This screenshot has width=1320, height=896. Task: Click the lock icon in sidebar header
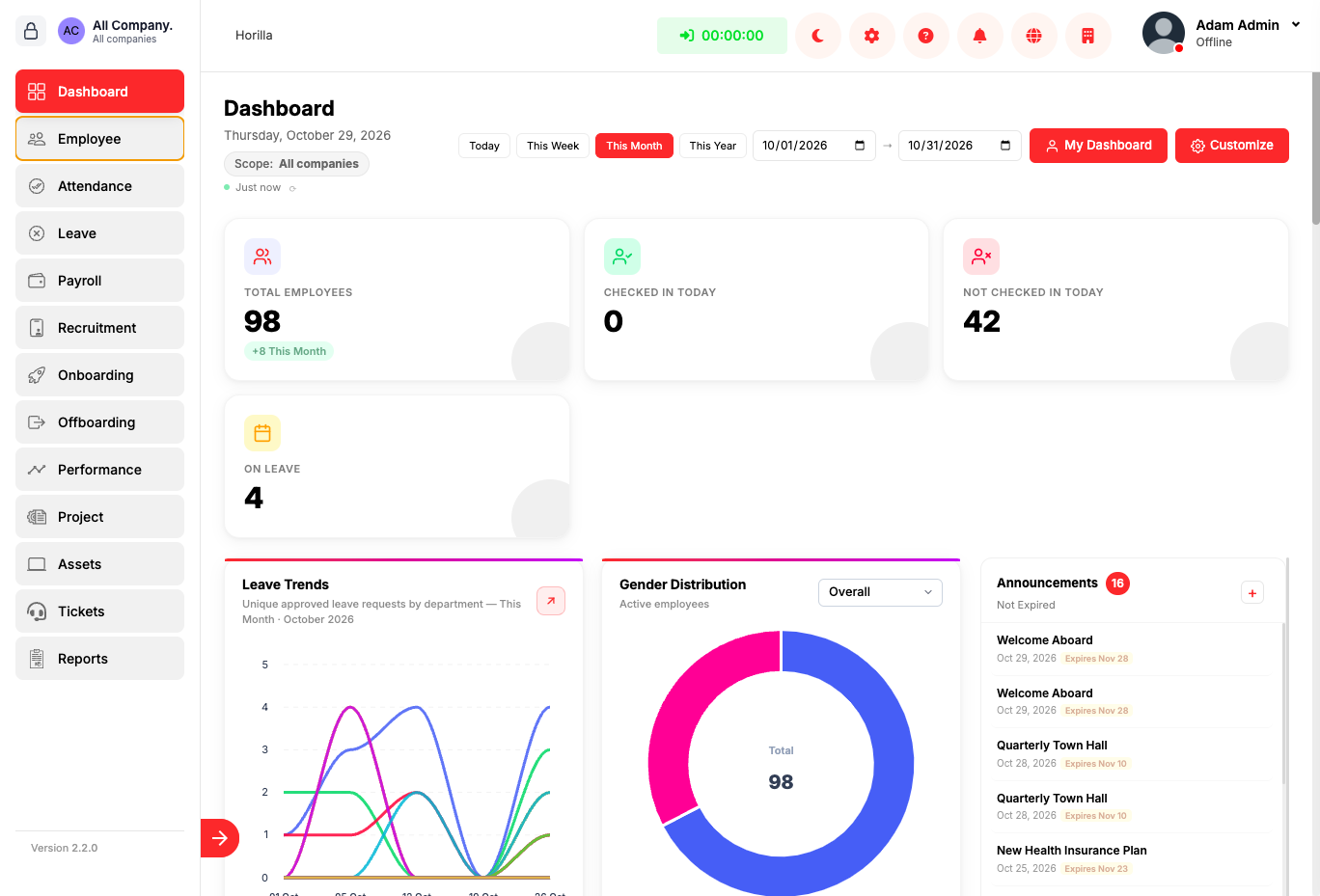pyautogui.click(x=31, y=31)
